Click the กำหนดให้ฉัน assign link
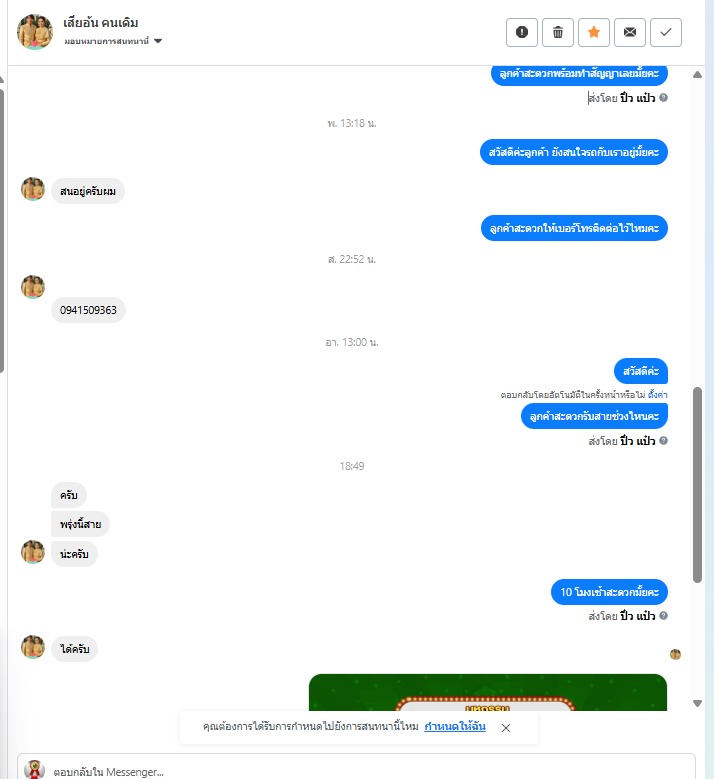The width and height of the screenshot is (714, 779). click(455, 726)
